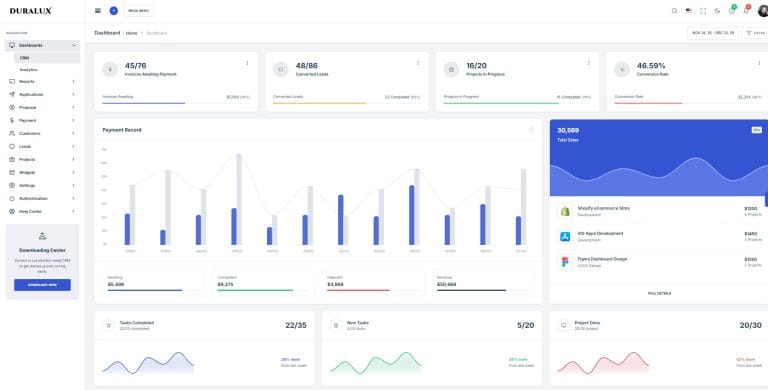The image size is (768, 390).
Task: Expand the Proposal sidebar menu
Action: point(42,107)
